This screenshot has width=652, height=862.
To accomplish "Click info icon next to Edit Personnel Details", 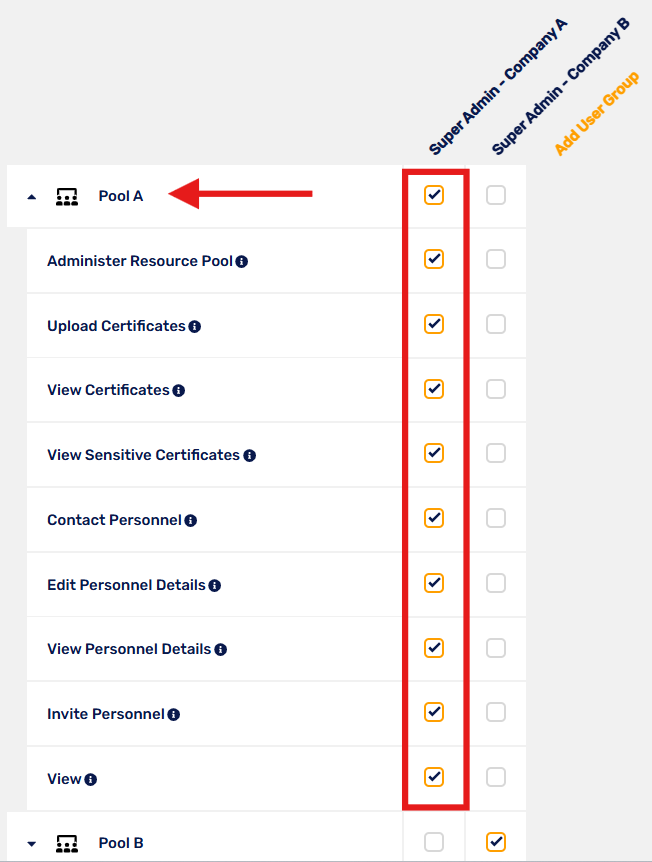I will point(215,585).
